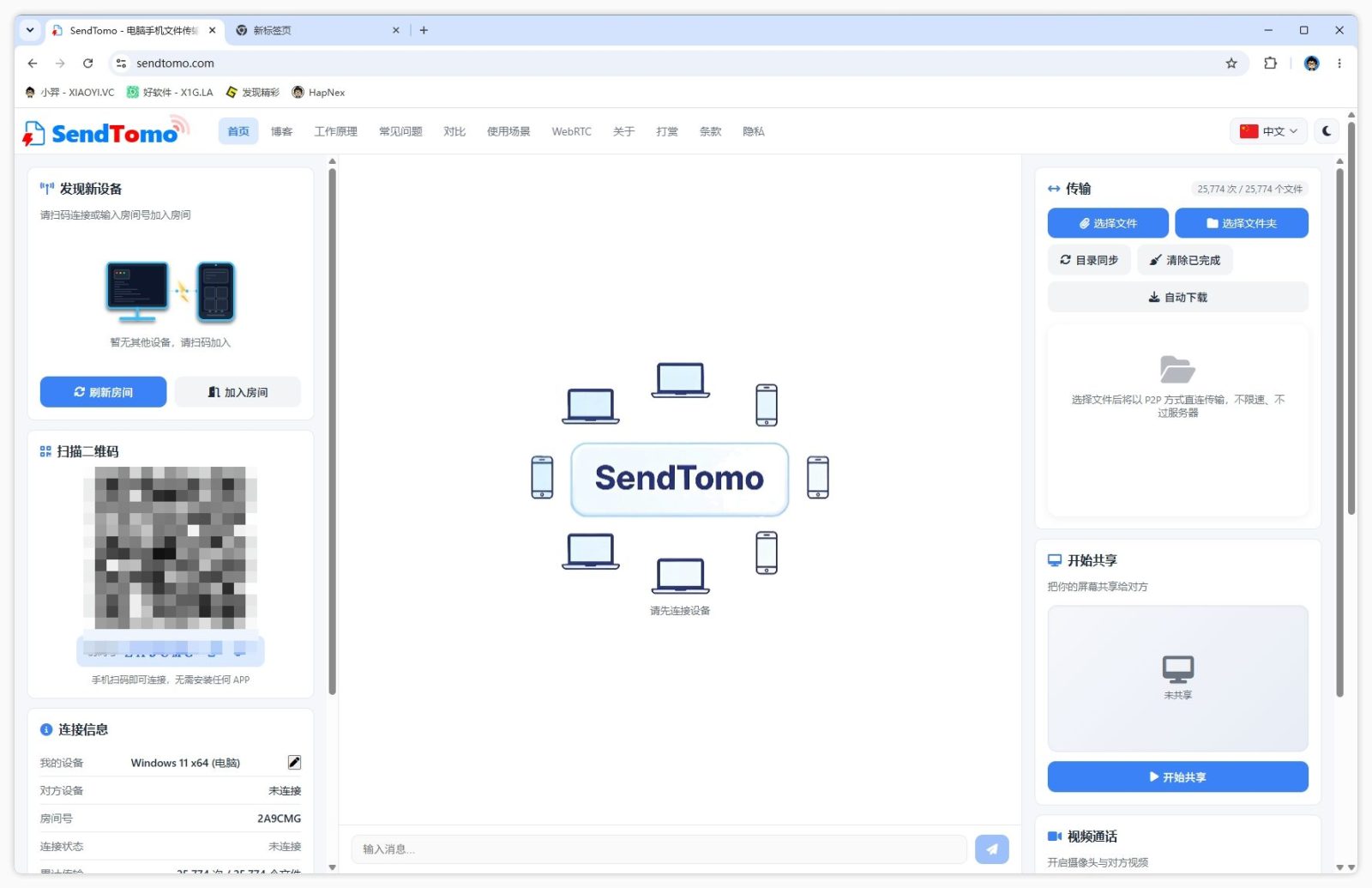This screenshot has height=888, width=1372.
Task: Go to the 常见问题 page
Action: click(x=400, y=131)
